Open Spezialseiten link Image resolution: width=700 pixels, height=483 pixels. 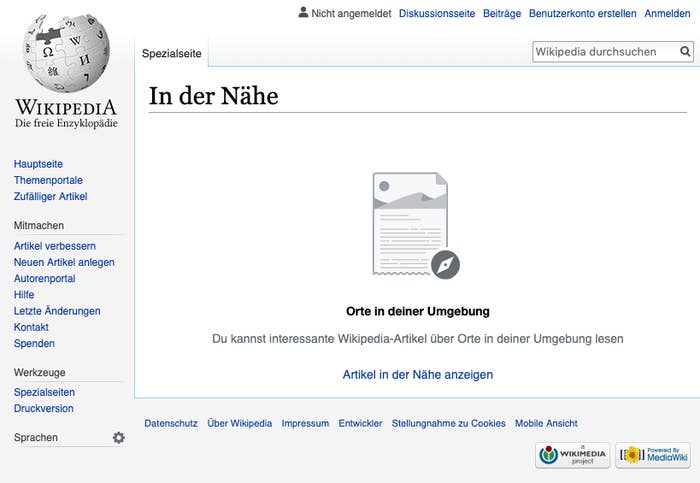pyautogui.click(x=44, y=392)
